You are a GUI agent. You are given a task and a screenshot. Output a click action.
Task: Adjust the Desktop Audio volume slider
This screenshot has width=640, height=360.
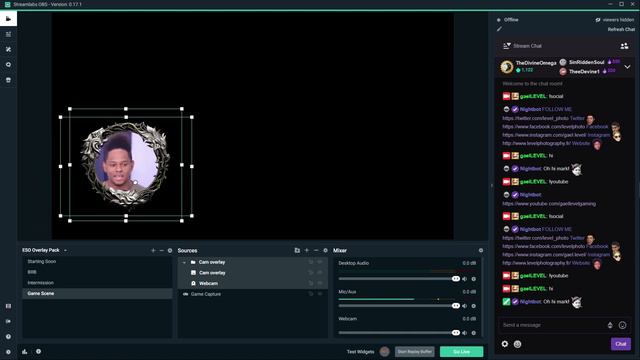399,279
